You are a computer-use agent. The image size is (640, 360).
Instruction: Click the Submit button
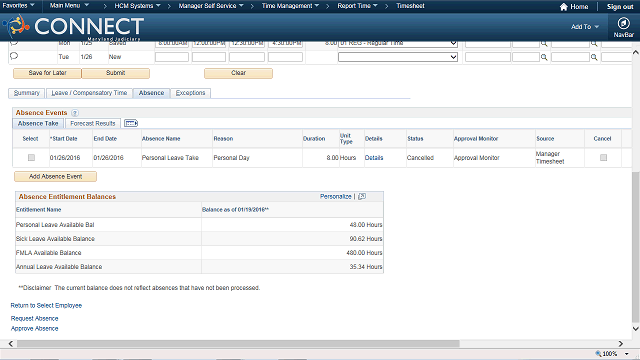click(116, 73)
